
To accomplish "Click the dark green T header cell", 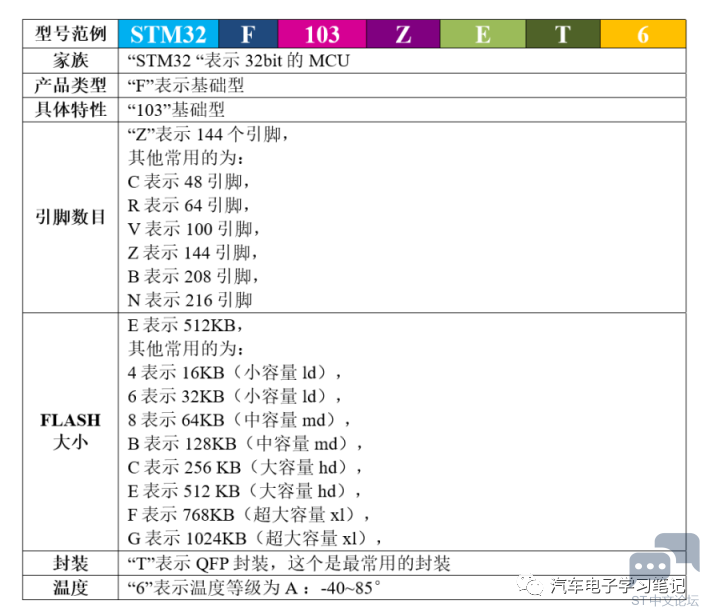I will pyautogui.click(x=563, y=34).
